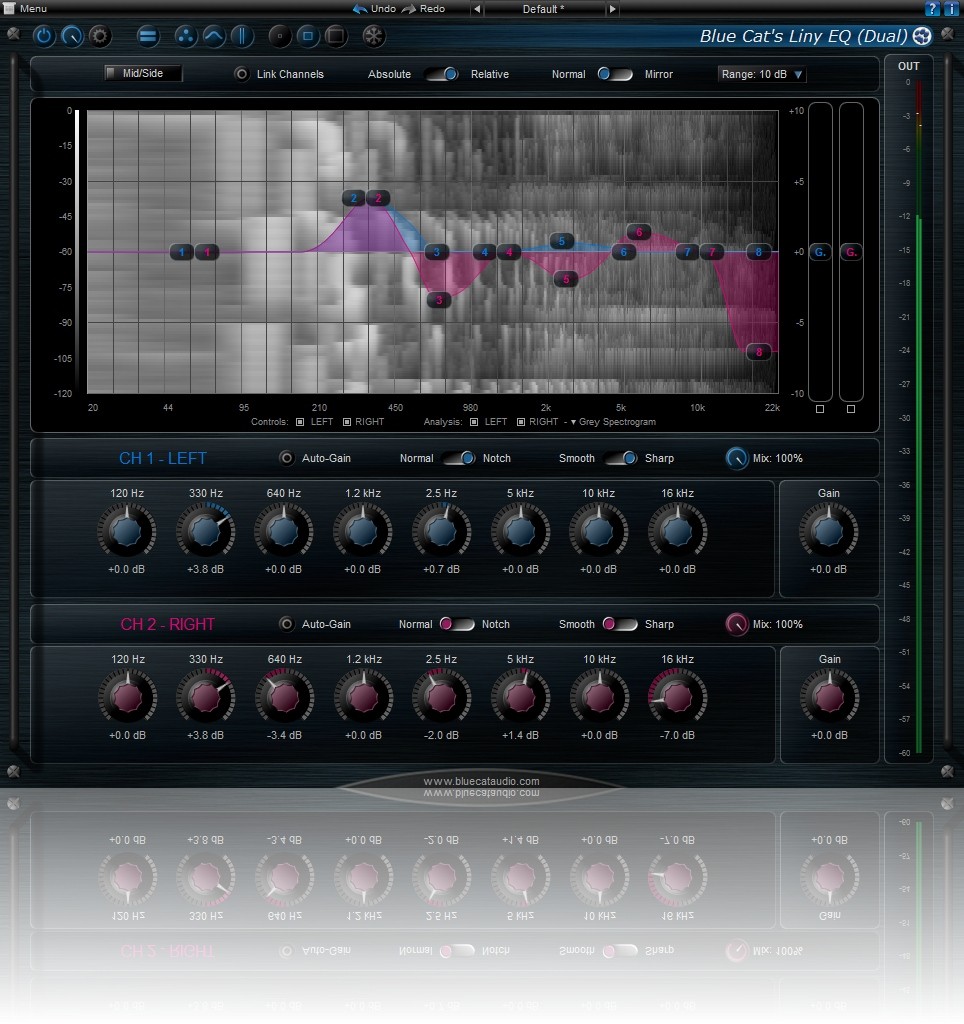
Task: Select blue band 1 handle on graph
Action: click(182, 252)
